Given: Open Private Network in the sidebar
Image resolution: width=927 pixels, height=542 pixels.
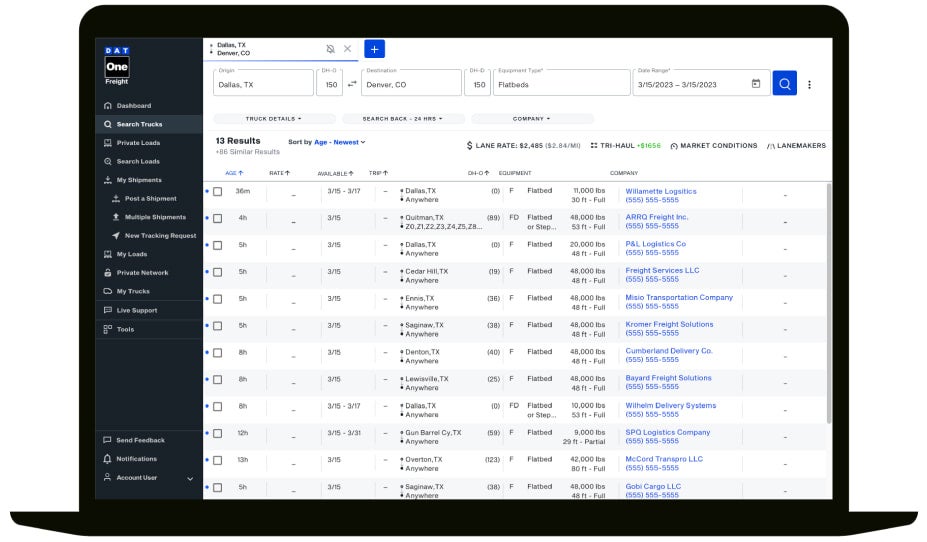Looking at the screenshot, I should point(149,272).
